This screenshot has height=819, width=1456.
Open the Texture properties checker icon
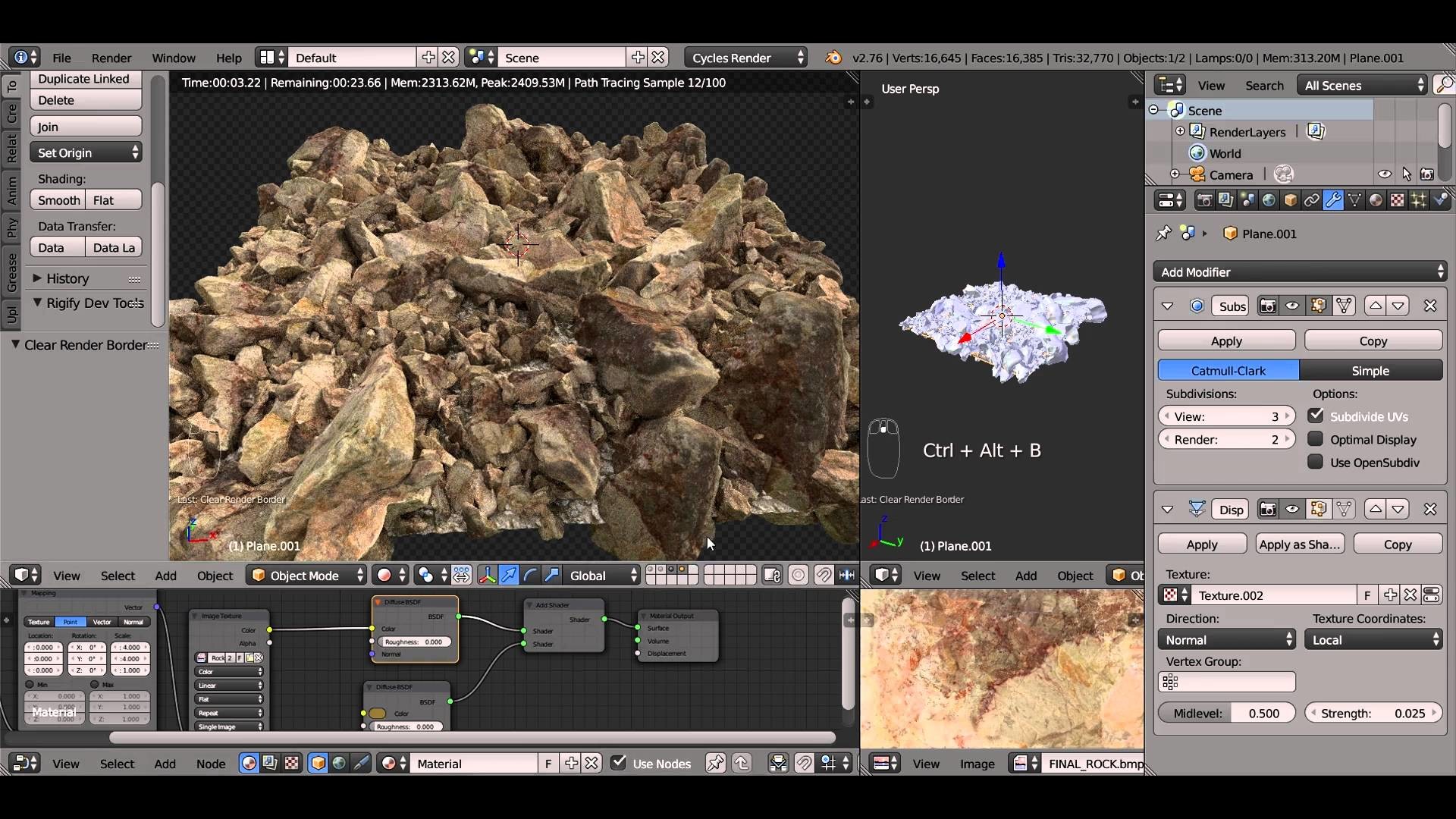point(1397,200)
